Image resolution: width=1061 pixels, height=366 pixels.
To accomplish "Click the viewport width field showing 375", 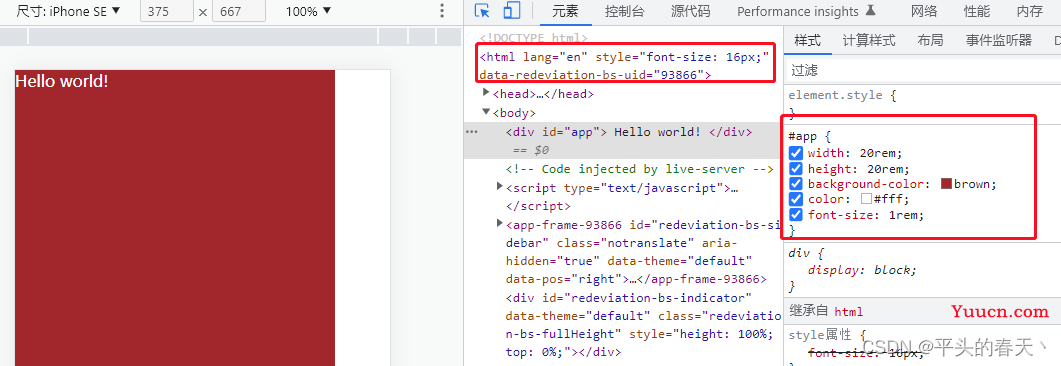I will [x=166, y=12].
